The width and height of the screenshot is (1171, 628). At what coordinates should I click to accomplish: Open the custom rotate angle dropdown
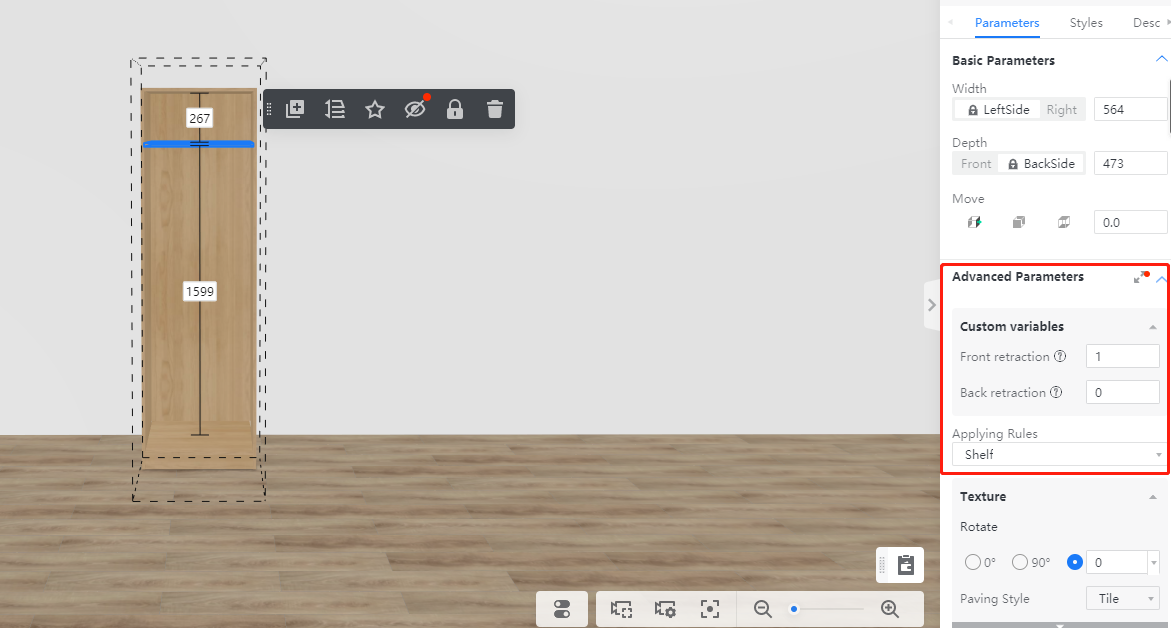[1153, 562]
